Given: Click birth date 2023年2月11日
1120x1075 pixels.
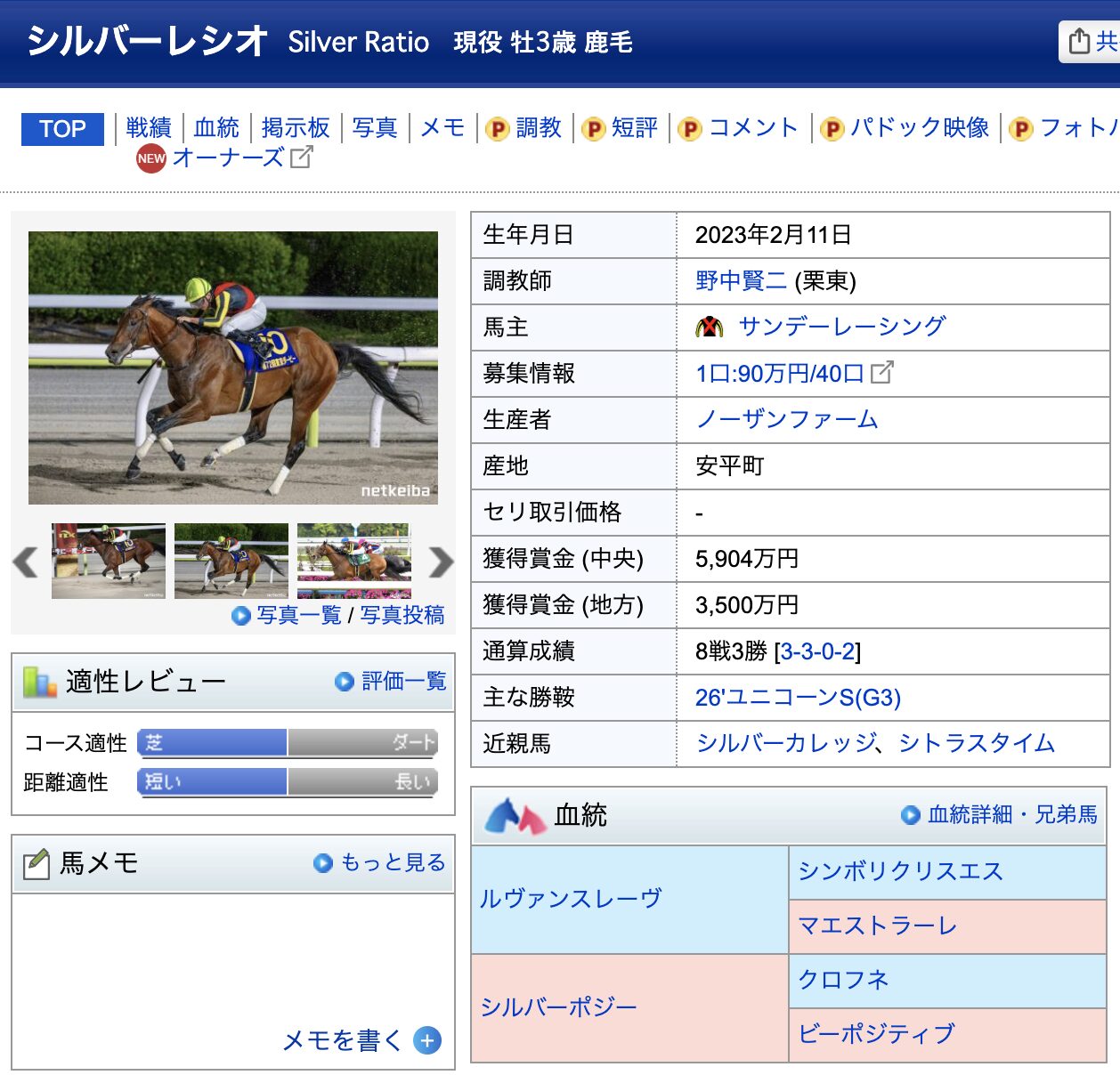Looking at the screenshot, I should [773, 235].
